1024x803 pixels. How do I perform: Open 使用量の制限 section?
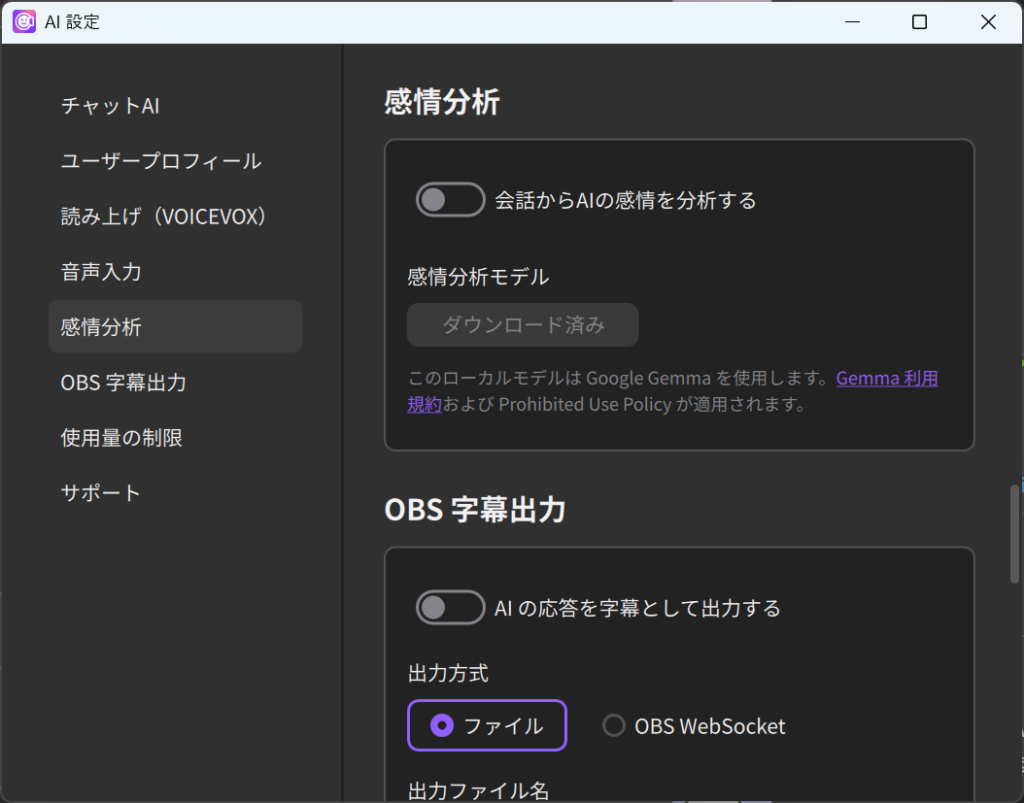pos(175,437)
